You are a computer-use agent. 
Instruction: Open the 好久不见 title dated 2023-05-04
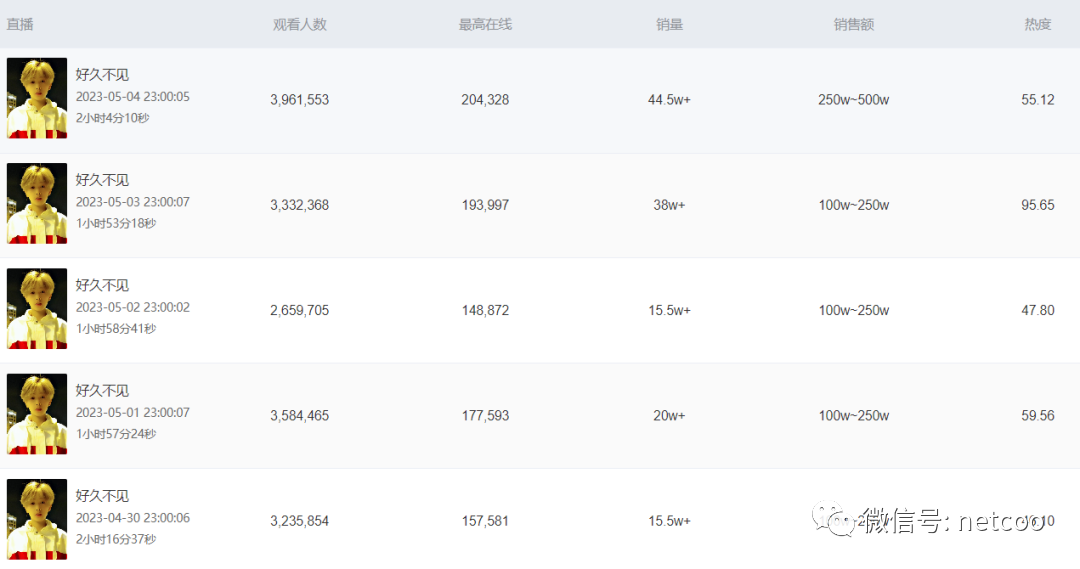[x=102, y=75]
